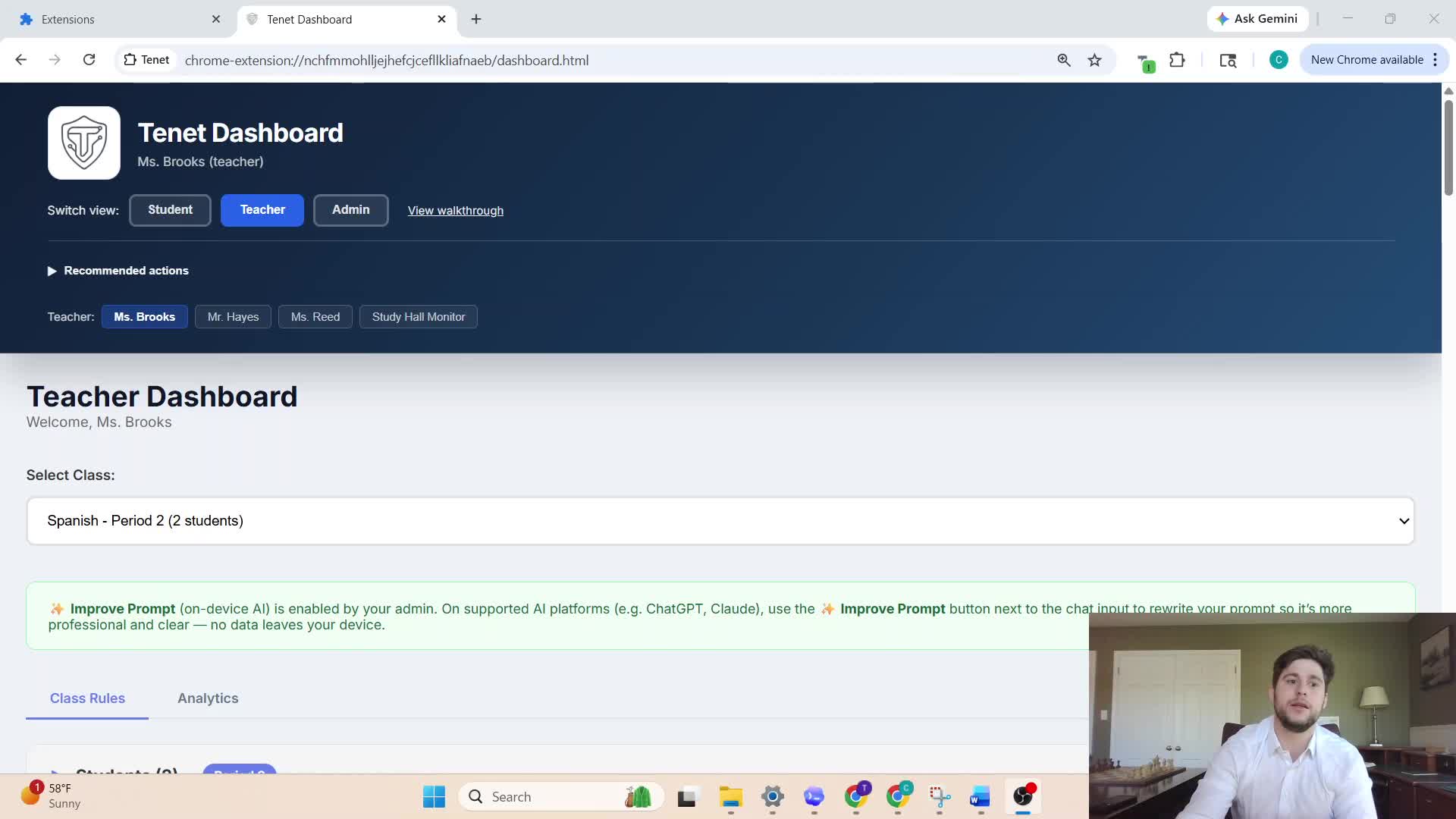
Task: Reload the Tenet Dashboard page
Action: (89, 60)
